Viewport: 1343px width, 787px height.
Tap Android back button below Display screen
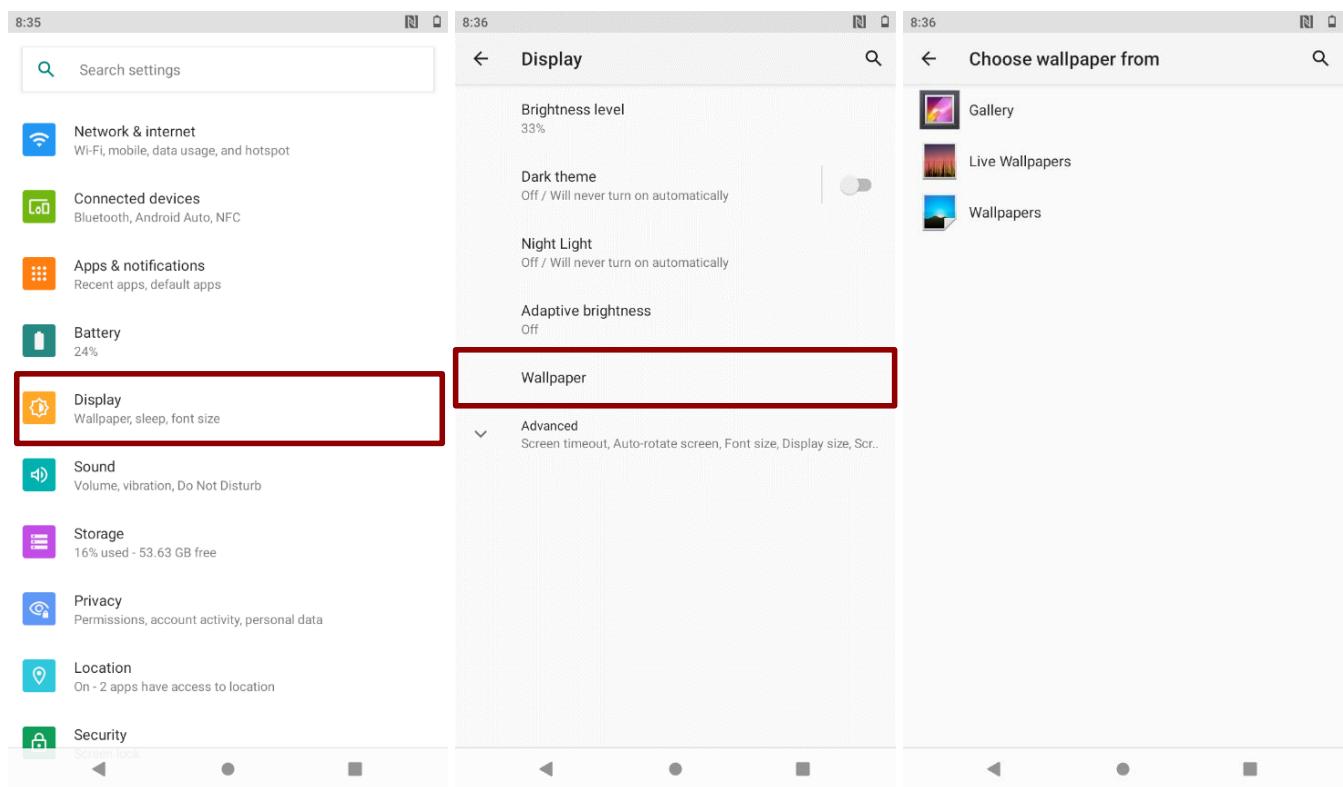click(545, 769)
